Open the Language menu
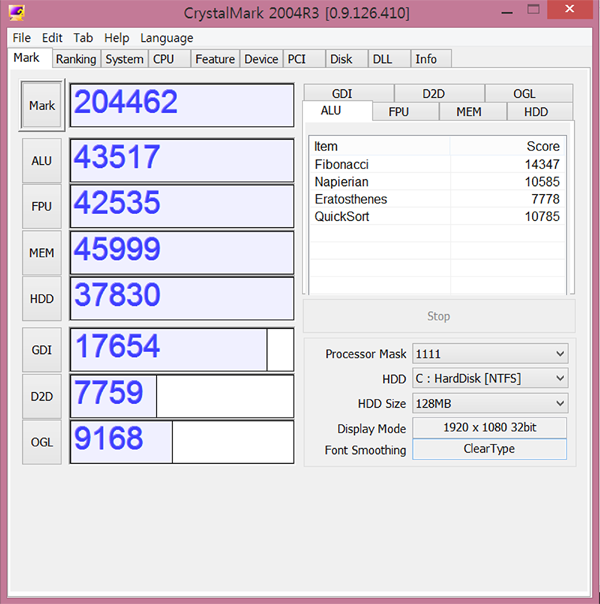This screenshot has height=604, width=600. (167, 38)
